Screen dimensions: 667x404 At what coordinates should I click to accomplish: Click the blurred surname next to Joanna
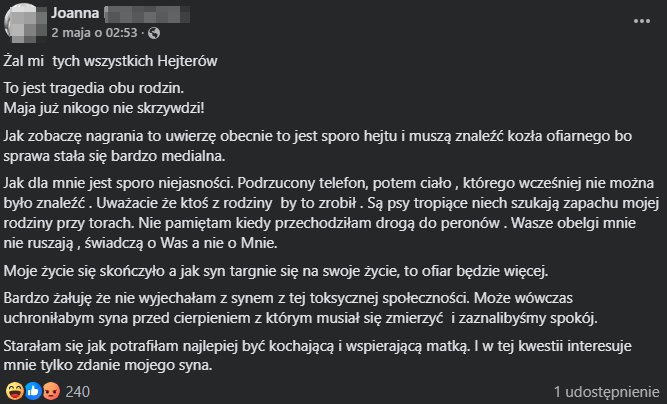[x=147, y=14]
